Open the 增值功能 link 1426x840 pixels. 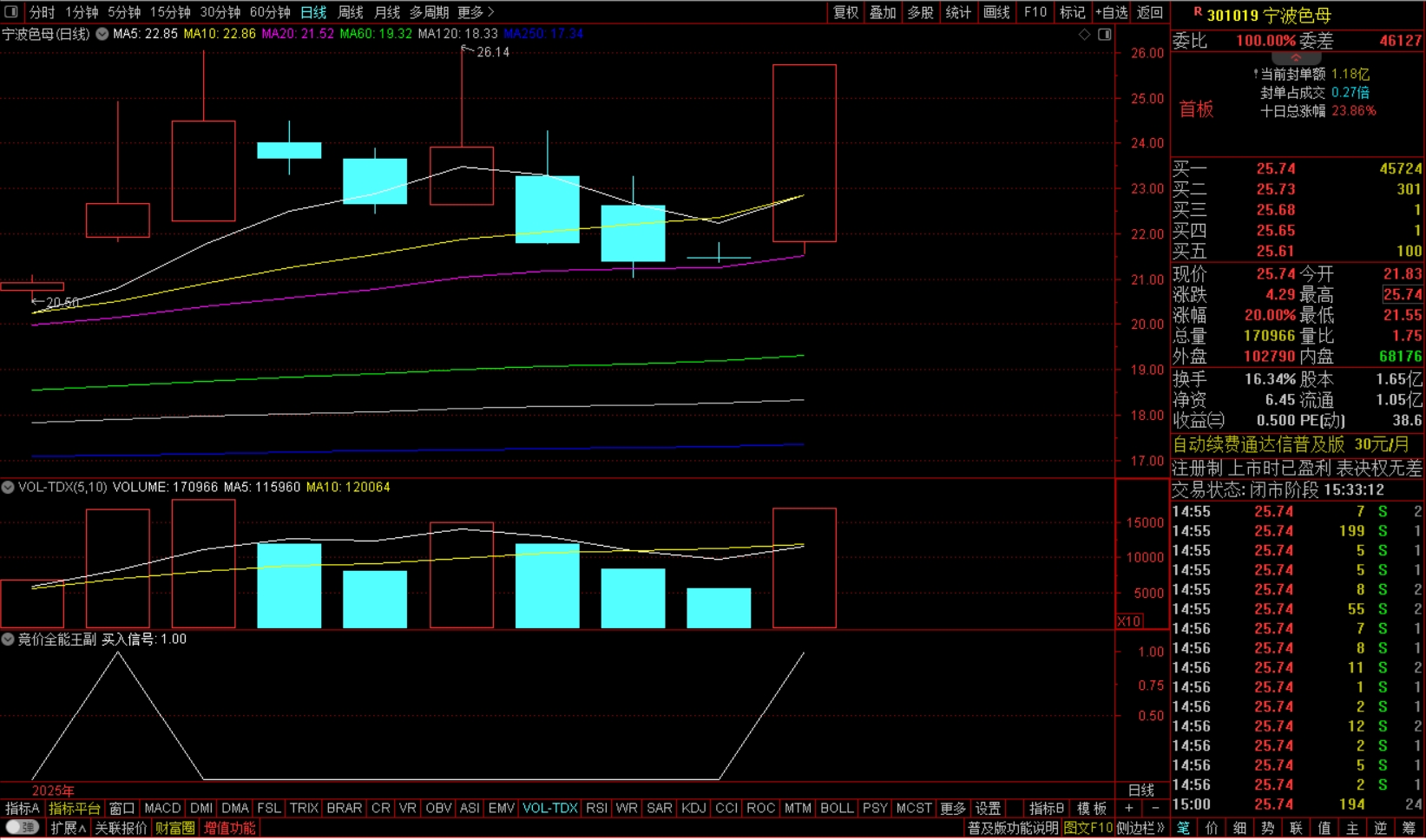point(230,828)
